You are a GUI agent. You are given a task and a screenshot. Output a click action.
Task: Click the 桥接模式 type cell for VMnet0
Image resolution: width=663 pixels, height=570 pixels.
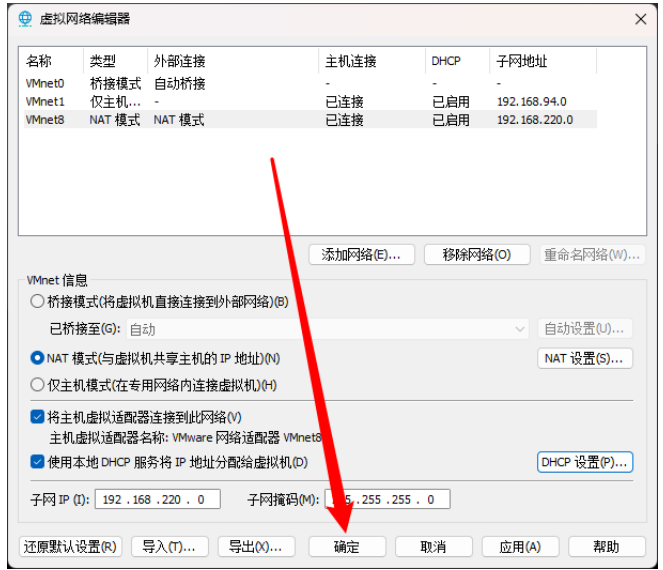tap(115, 83)
